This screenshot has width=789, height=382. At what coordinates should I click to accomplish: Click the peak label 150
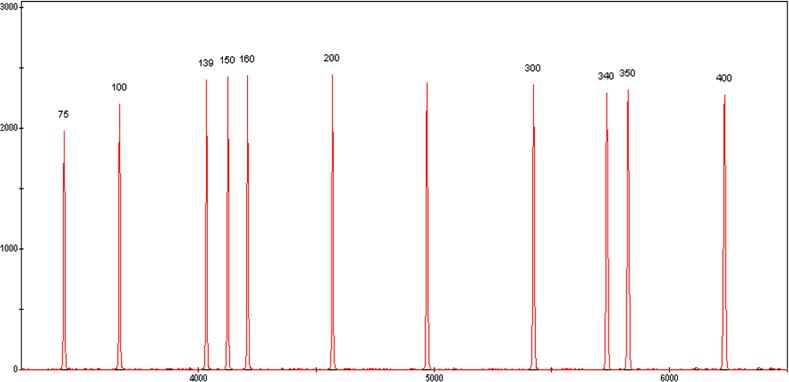[227, 60]
